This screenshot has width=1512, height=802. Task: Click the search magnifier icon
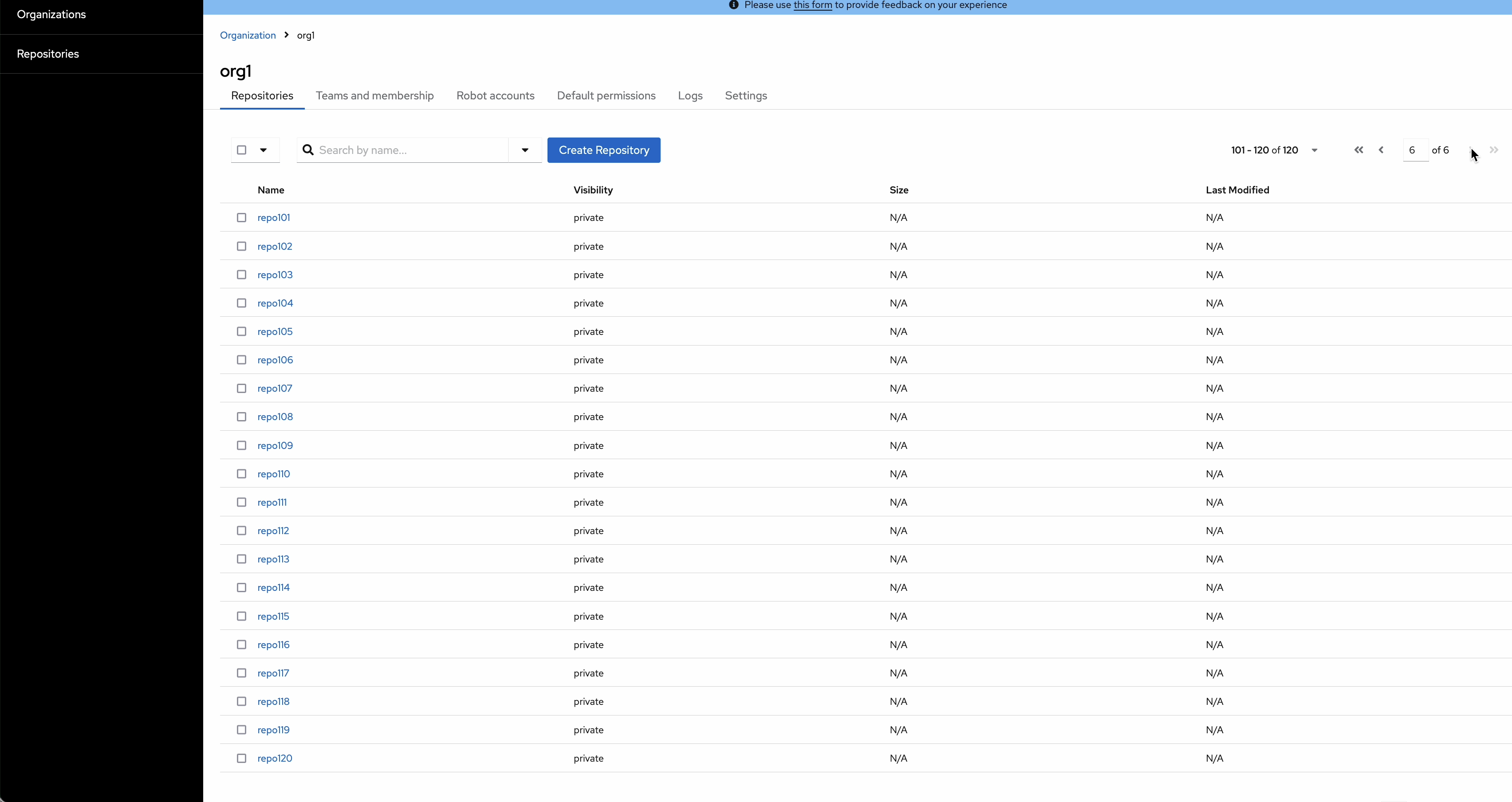[x=307, y=150]
